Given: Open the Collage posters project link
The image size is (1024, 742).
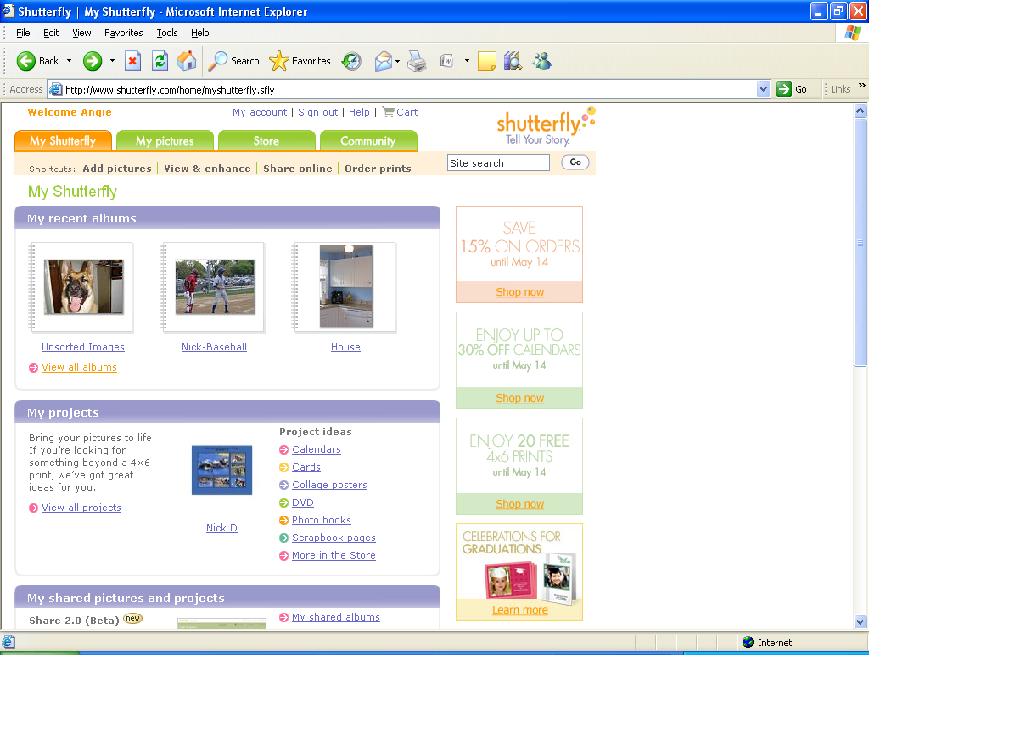Looking at the screenshot, I should click(x=329, y=485).
